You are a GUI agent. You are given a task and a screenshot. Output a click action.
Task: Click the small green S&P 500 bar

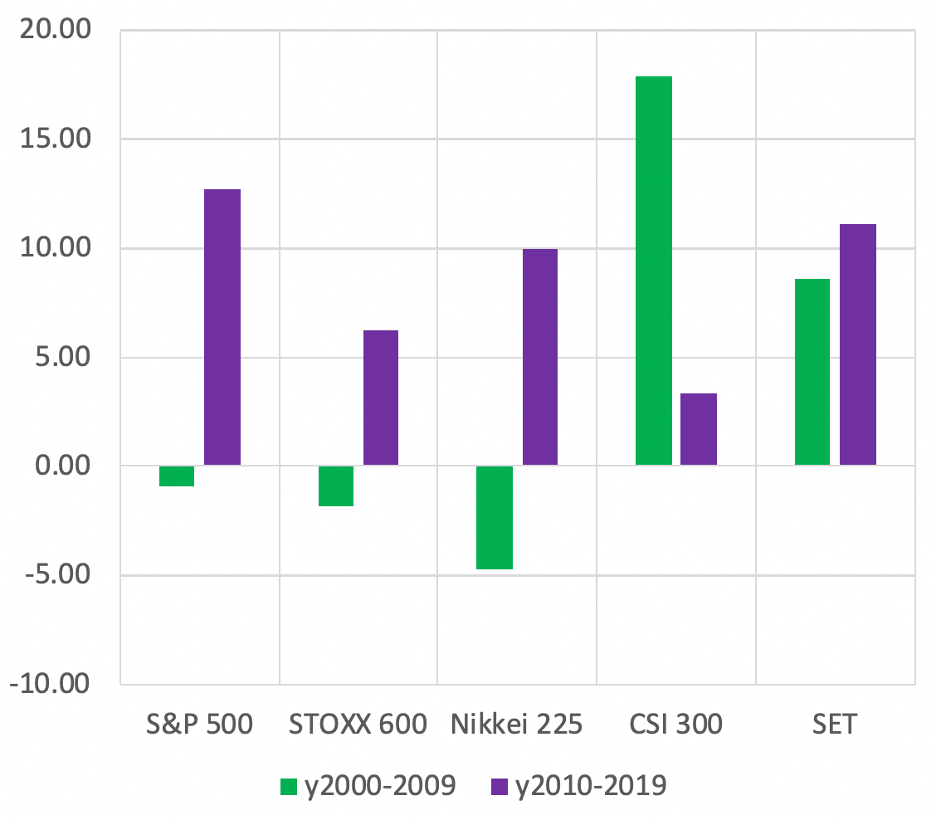click(176, 476)
